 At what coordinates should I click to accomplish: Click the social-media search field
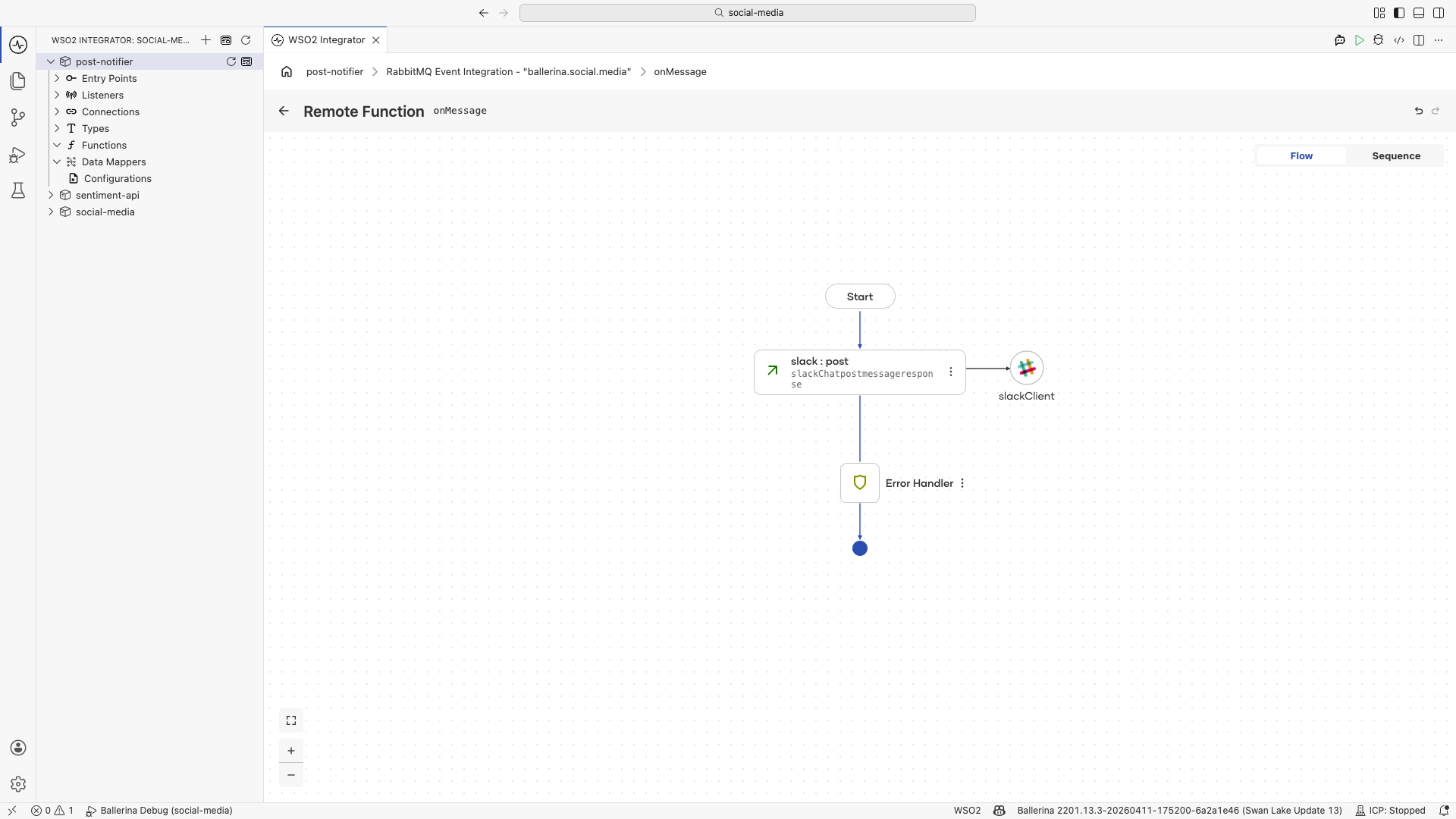click(748, 13)
